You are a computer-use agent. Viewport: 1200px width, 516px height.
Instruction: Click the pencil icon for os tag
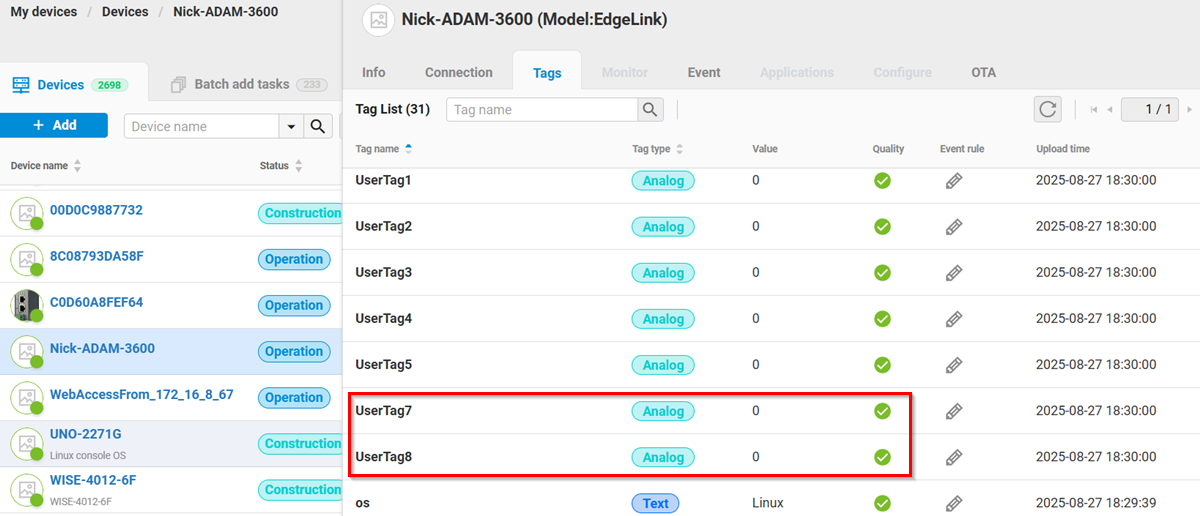954,503
